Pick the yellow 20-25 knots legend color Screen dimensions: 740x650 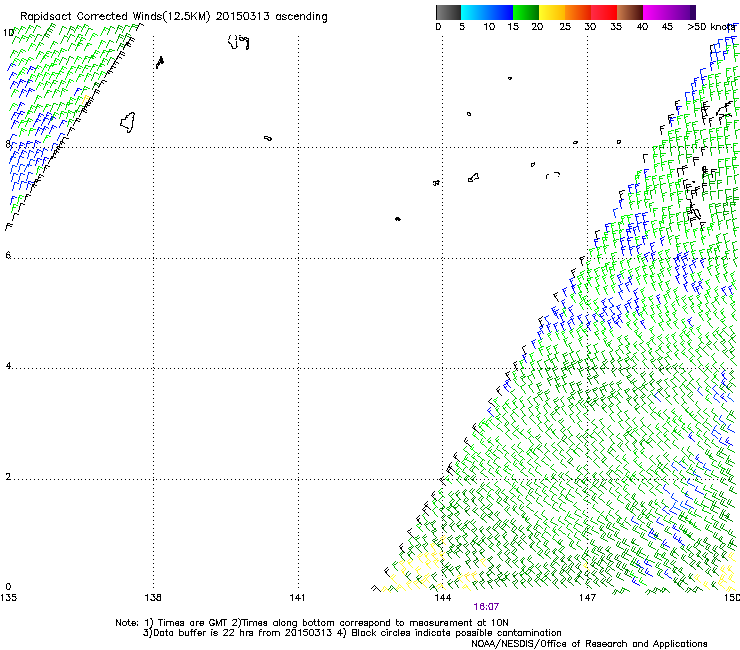tap(552, 12)
